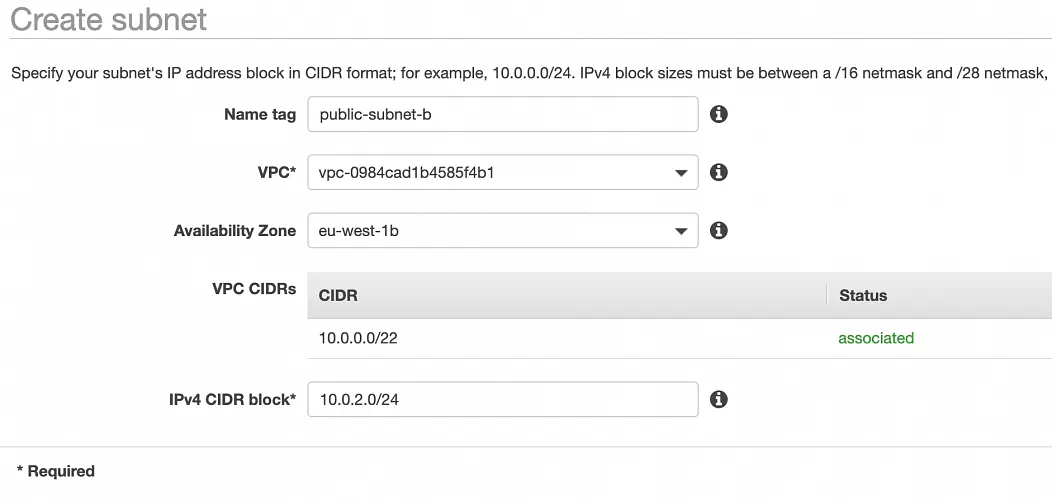
Task: Click into the IPv4 CIDR block field
Action: pos(502,399)
